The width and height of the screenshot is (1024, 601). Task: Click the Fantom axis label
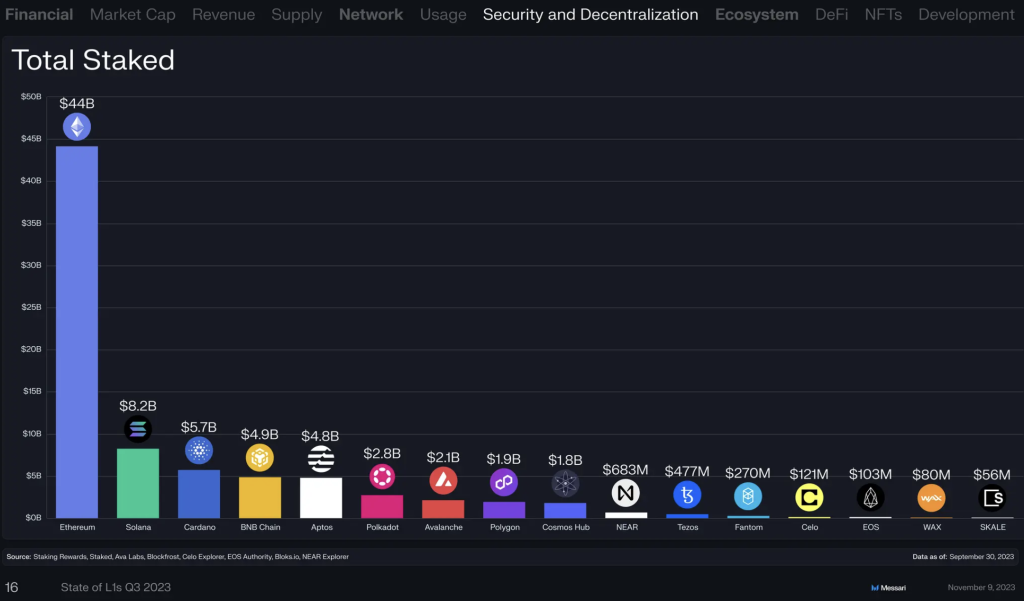(748, 527)
